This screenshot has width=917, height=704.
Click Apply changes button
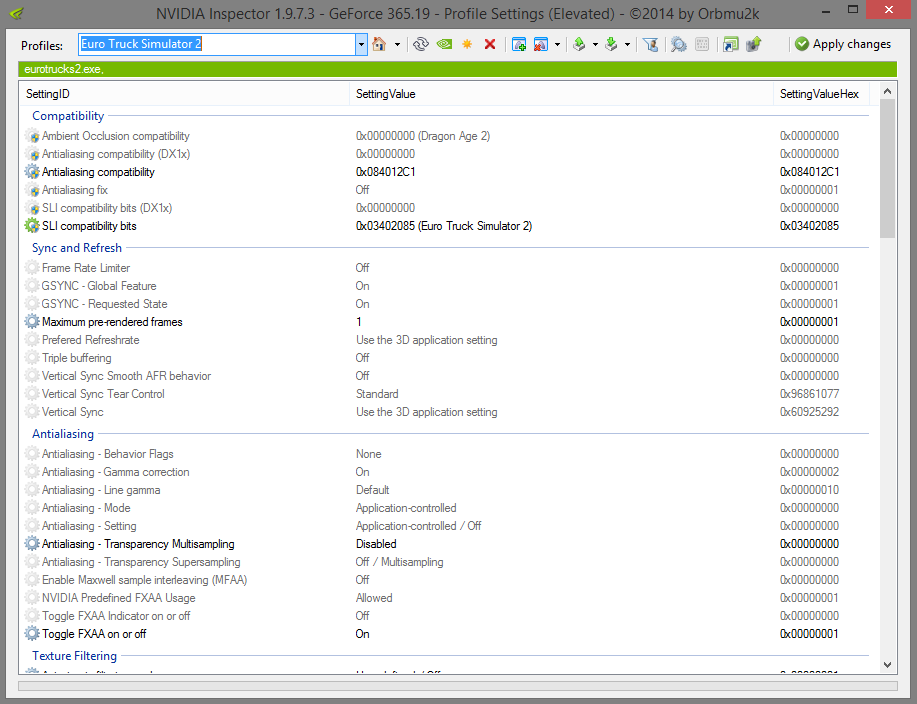(843, 44)
